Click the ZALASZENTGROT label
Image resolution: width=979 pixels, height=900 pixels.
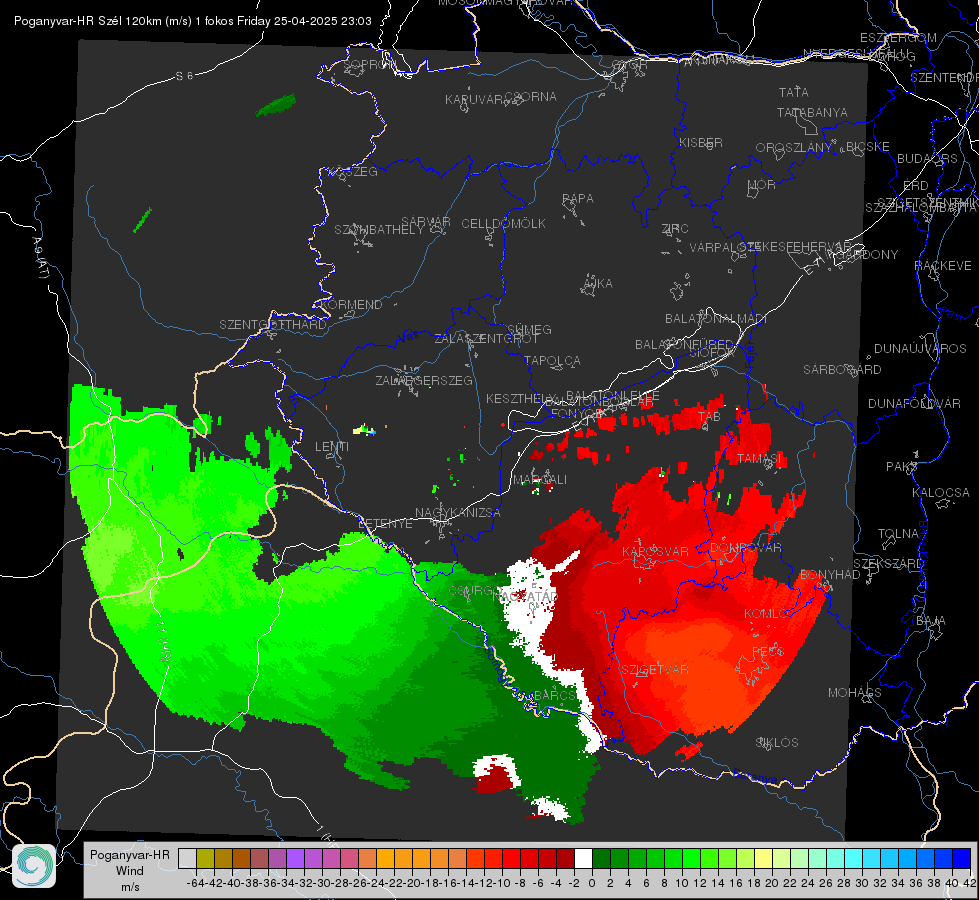(486, 339)
